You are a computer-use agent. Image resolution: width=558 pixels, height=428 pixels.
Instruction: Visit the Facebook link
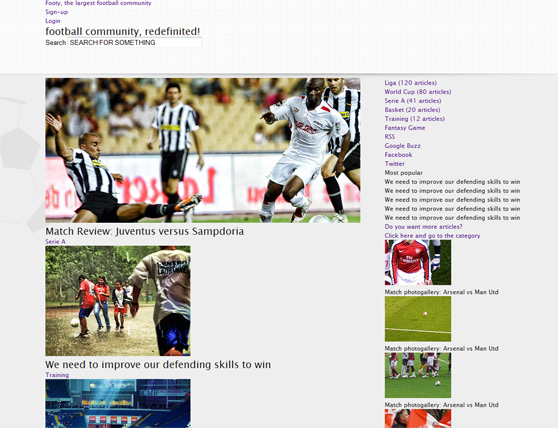coord(398,155)
